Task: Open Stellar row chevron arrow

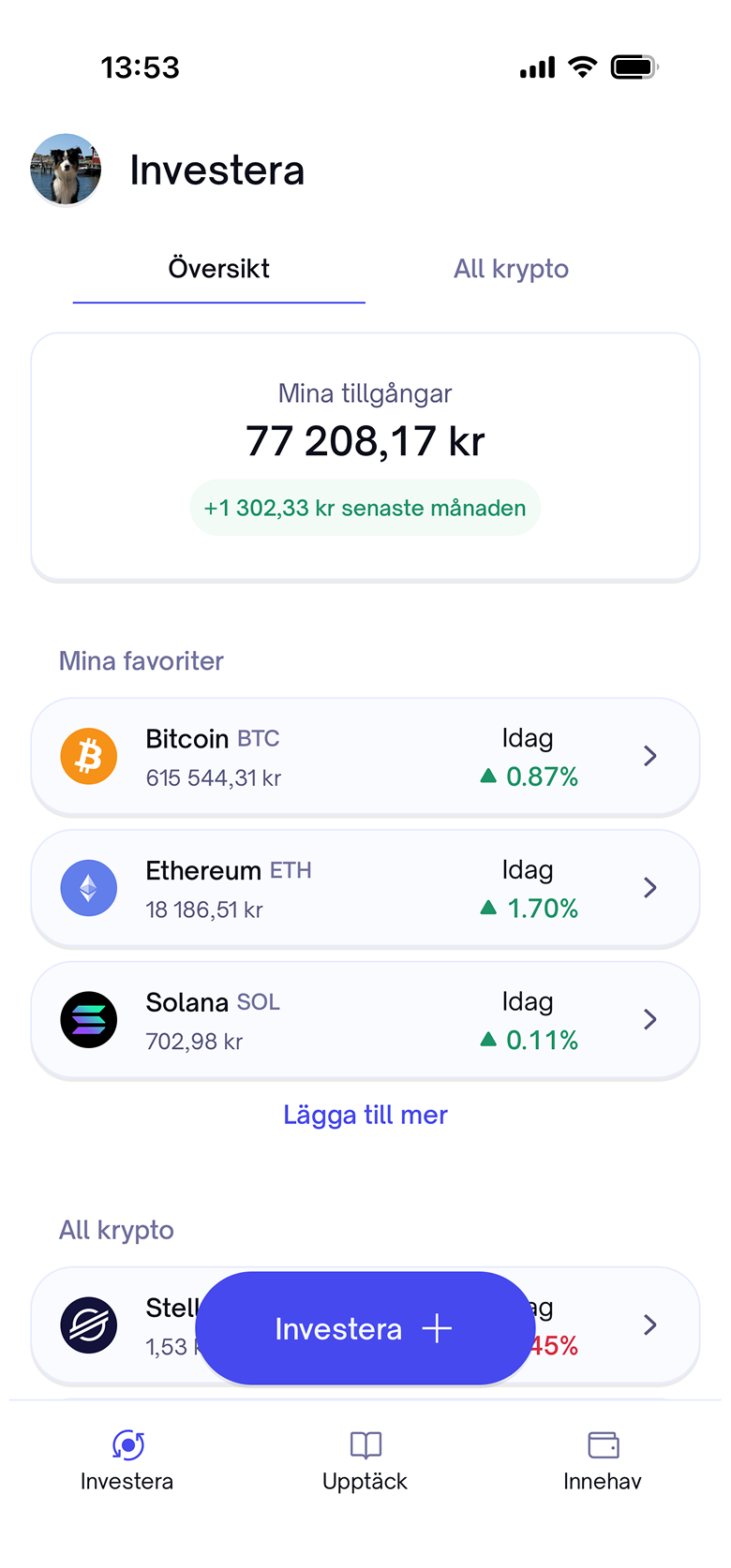Action: point(650,1324)
